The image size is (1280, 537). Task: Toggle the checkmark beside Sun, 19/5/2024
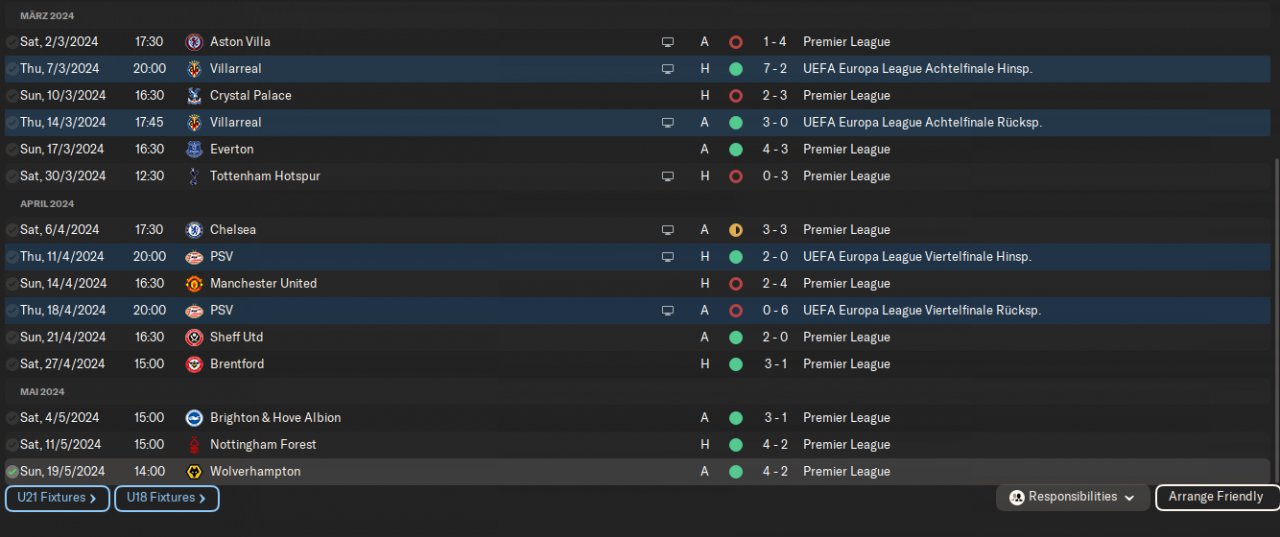coord(12,472)
